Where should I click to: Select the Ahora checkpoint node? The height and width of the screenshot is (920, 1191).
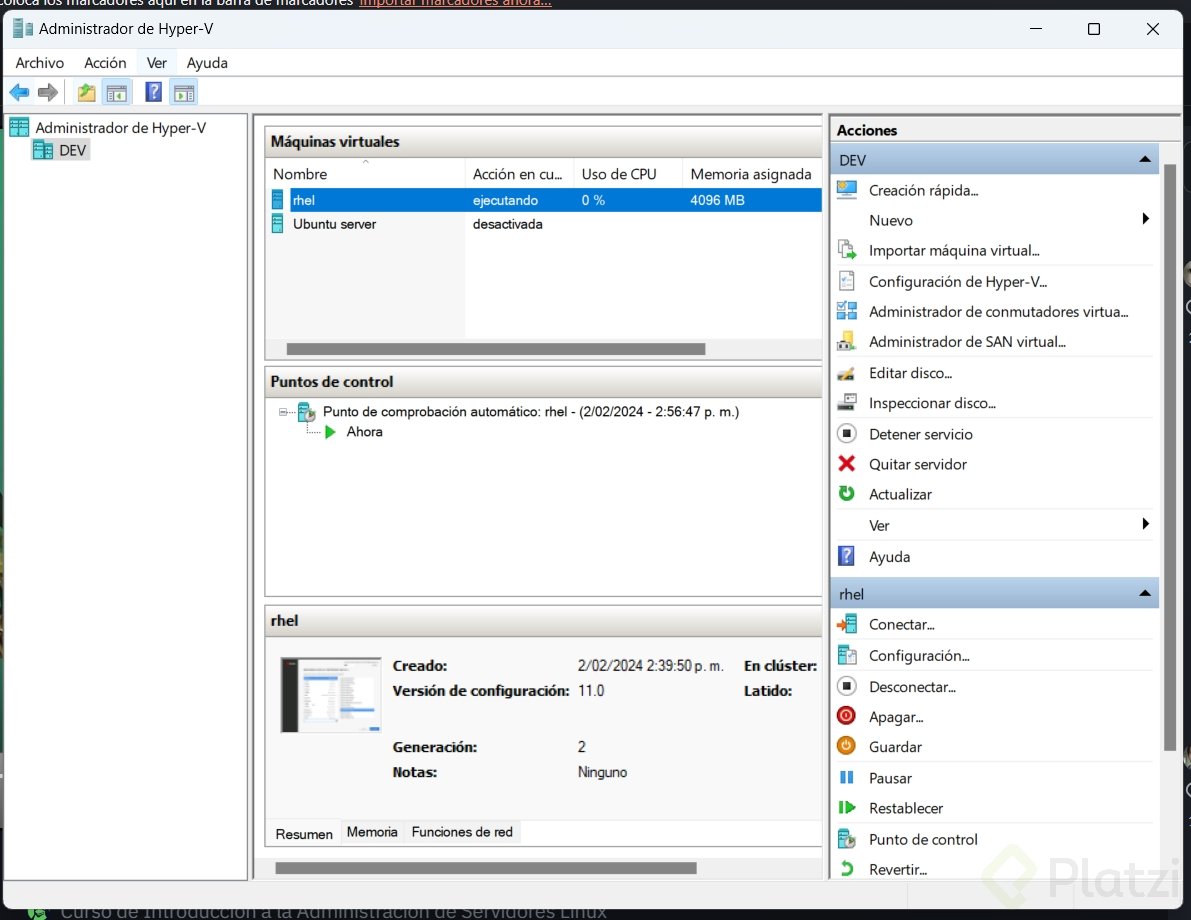364,432
